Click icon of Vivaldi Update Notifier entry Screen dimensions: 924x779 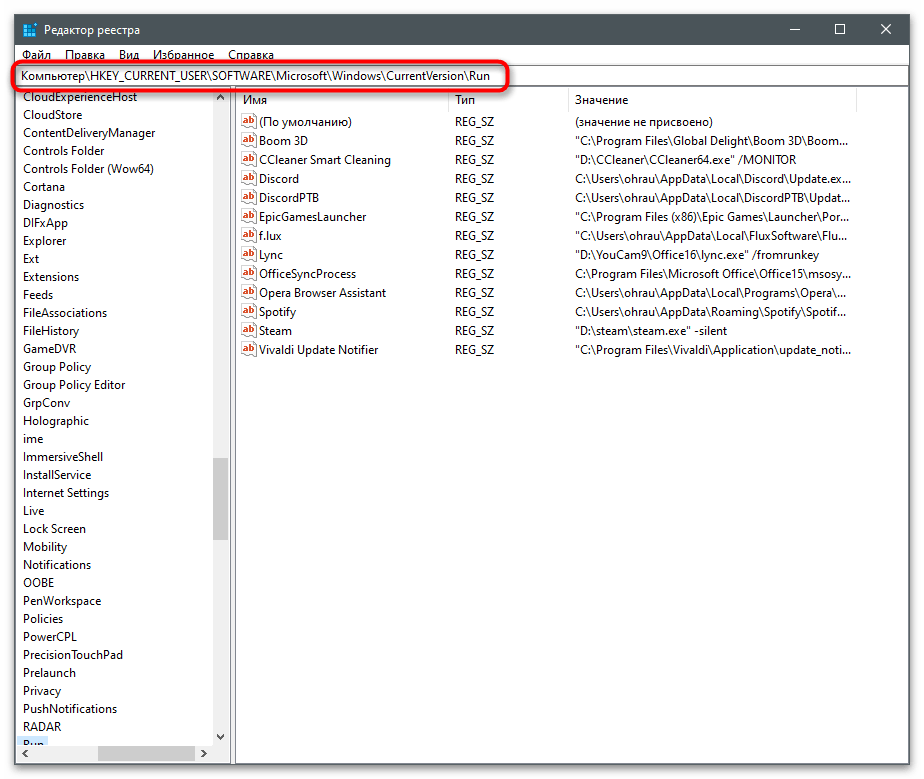[250, 350]
